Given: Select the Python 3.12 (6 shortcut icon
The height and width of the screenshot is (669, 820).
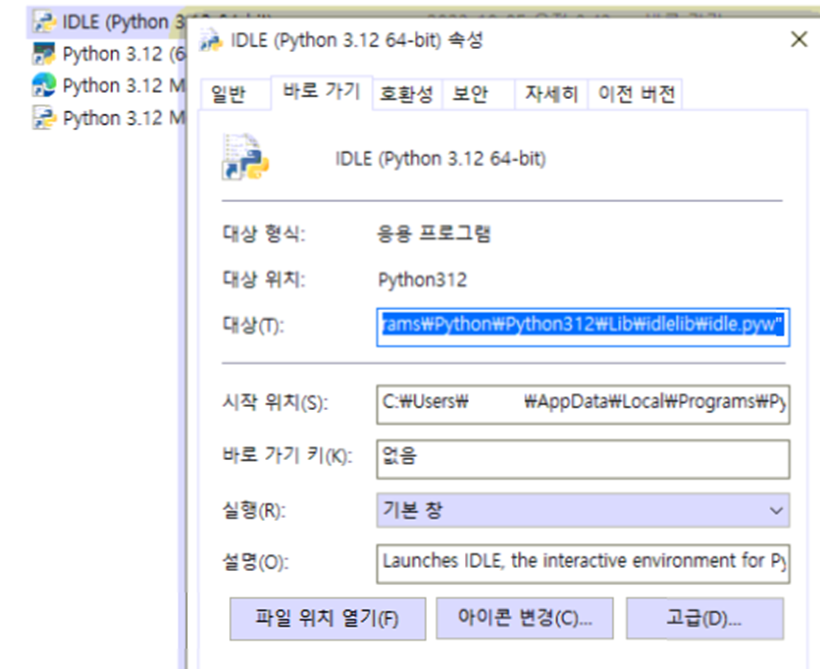Looking at the screenshot, I should (44, 54).
